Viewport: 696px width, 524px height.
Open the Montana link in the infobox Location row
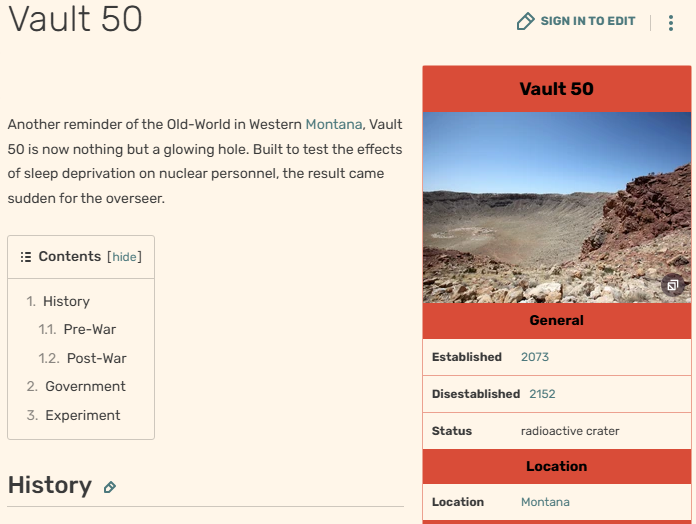(x=545, y=502)
